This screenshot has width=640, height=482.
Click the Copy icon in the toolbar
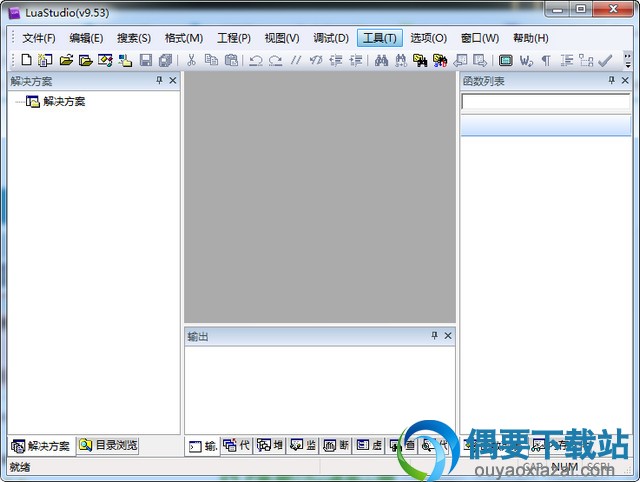coord(211,60)
